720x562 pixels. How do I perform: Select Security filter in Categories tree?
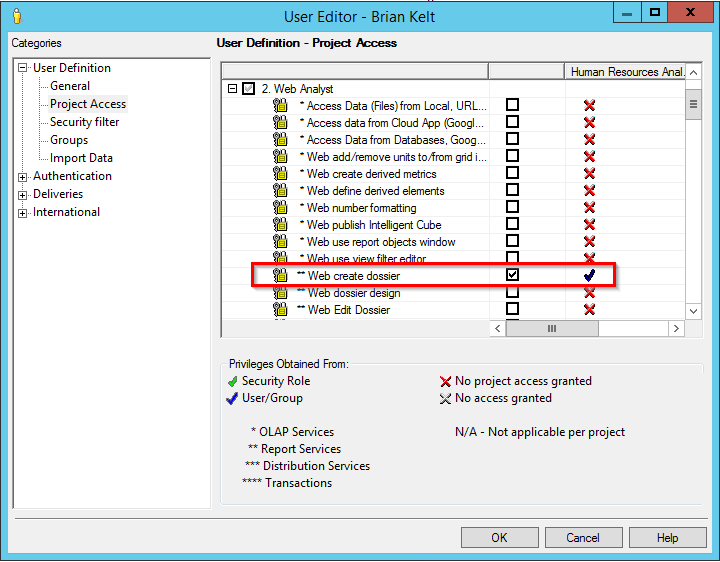click(84, 122)
